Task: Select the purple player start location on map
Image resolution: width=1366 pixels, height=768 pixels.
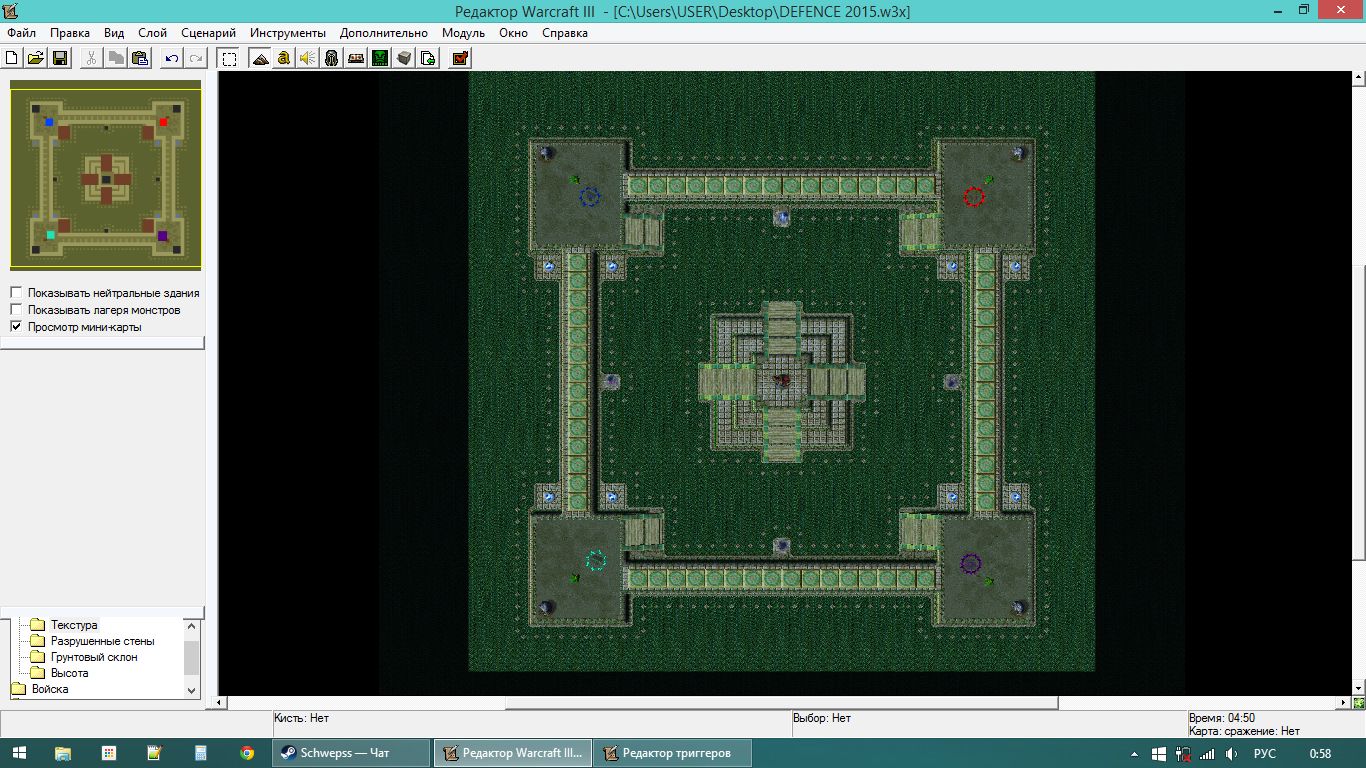Action: pyautogui.click(x=970, y=563)
